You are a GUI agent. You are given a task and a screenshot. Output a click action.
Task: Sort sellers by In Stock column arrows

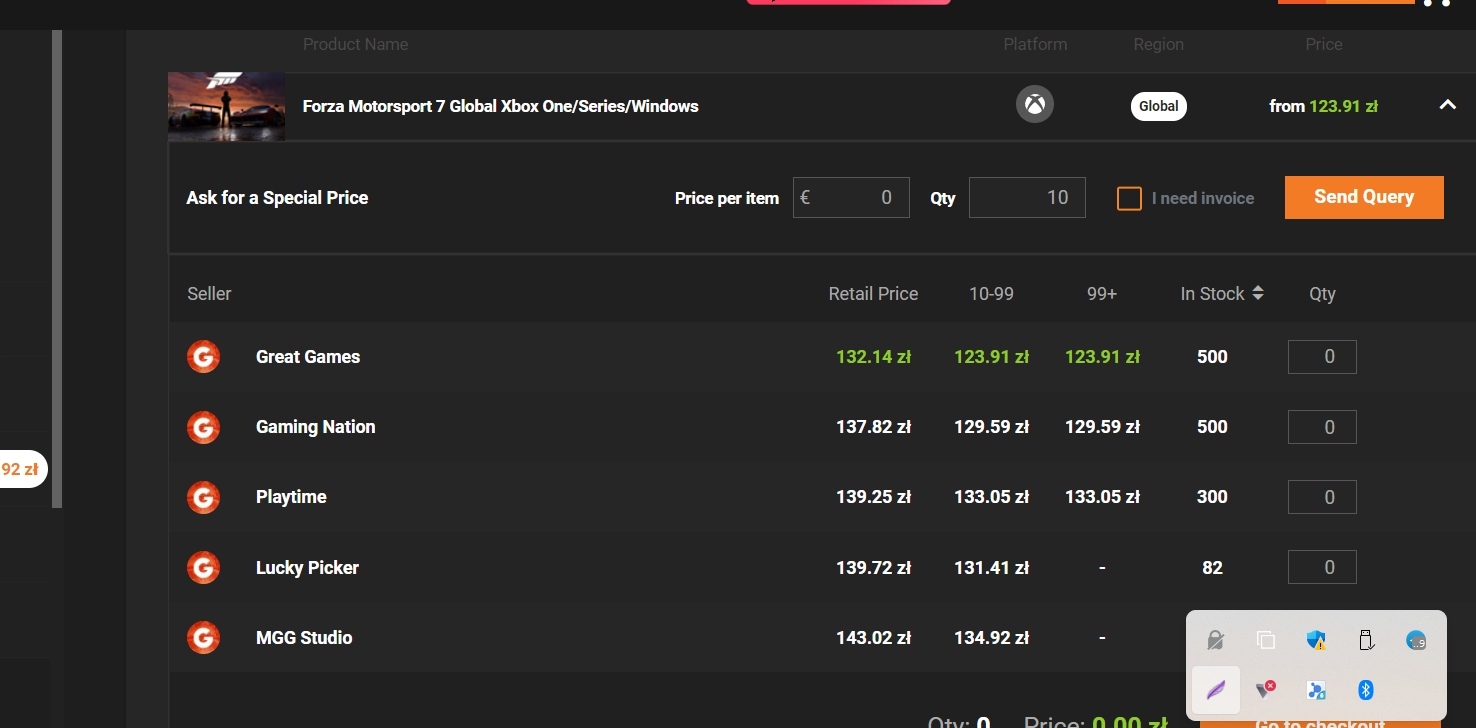(1258, 293)
